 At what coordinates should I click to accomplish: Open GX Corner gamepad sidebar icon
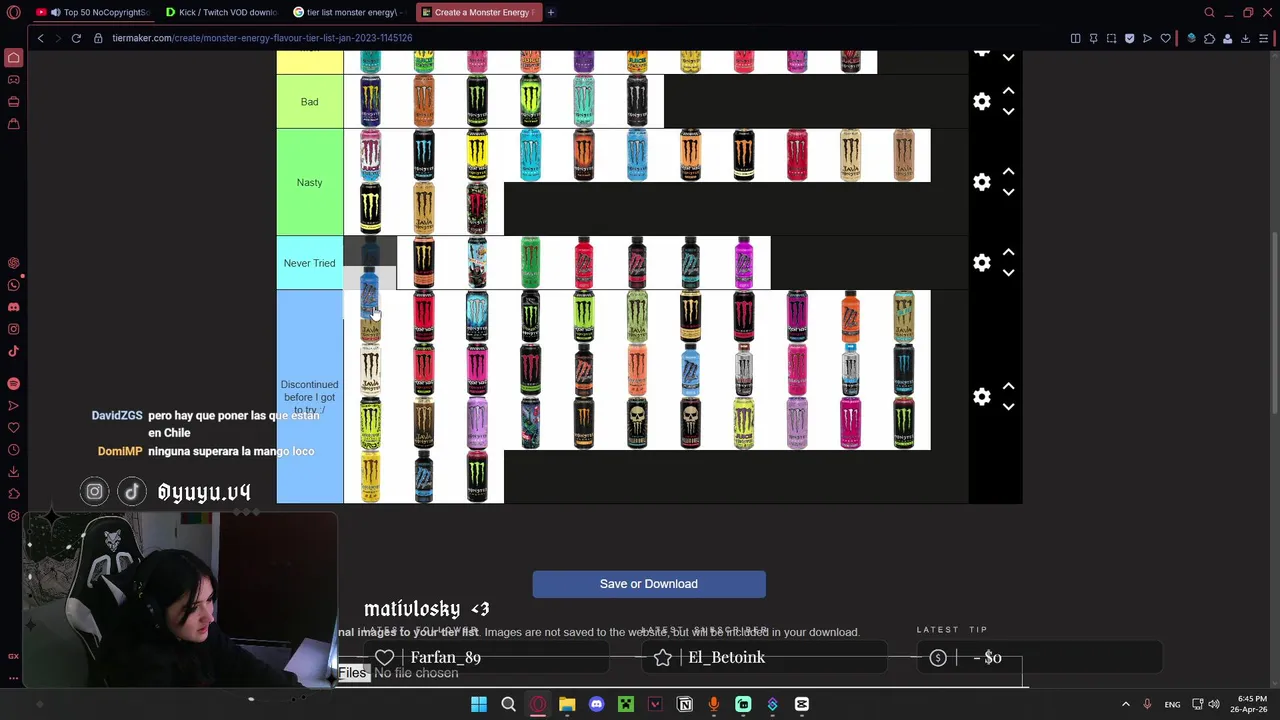[x=13, y=79]
